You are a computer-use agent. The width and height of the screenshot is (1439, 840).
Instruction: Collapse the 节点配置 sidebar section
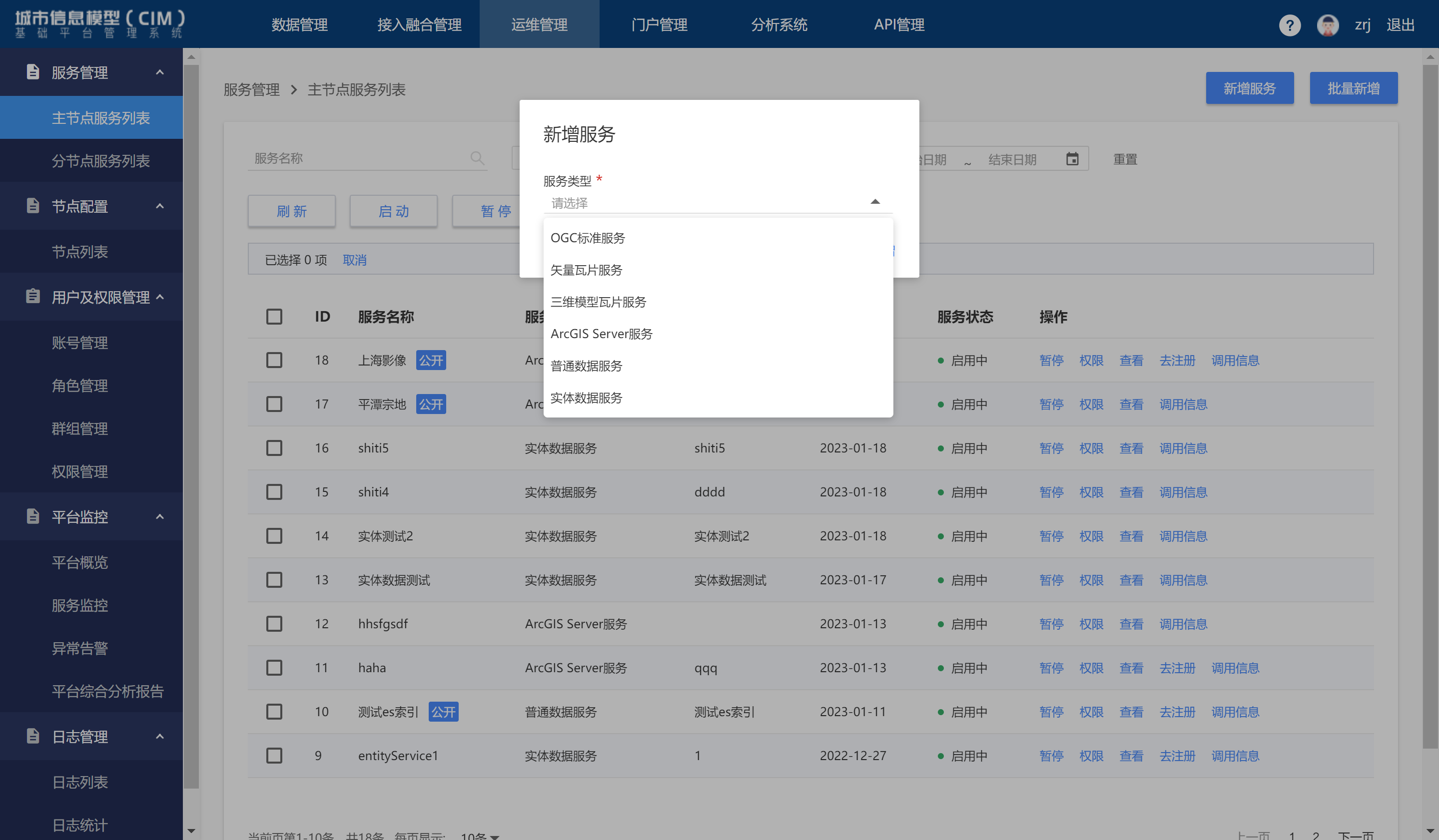click(x=160, y=206)
